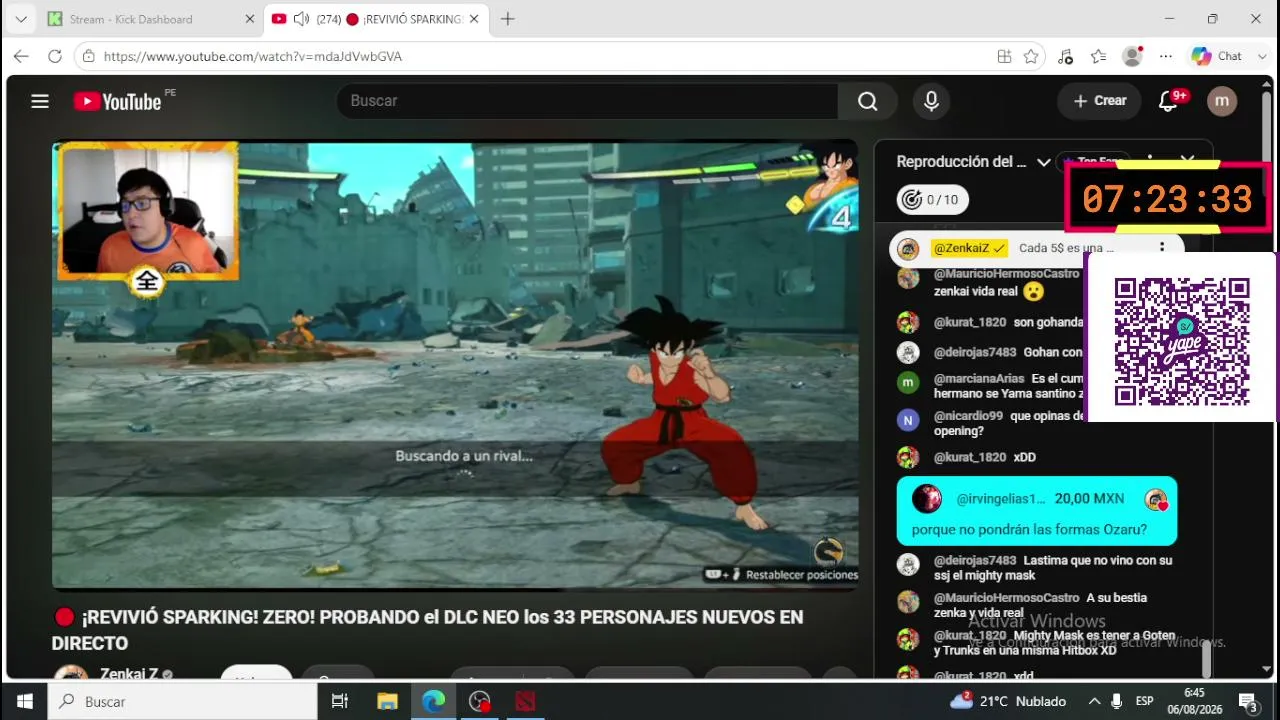Open the Edge profile icon

(1132, 57)
